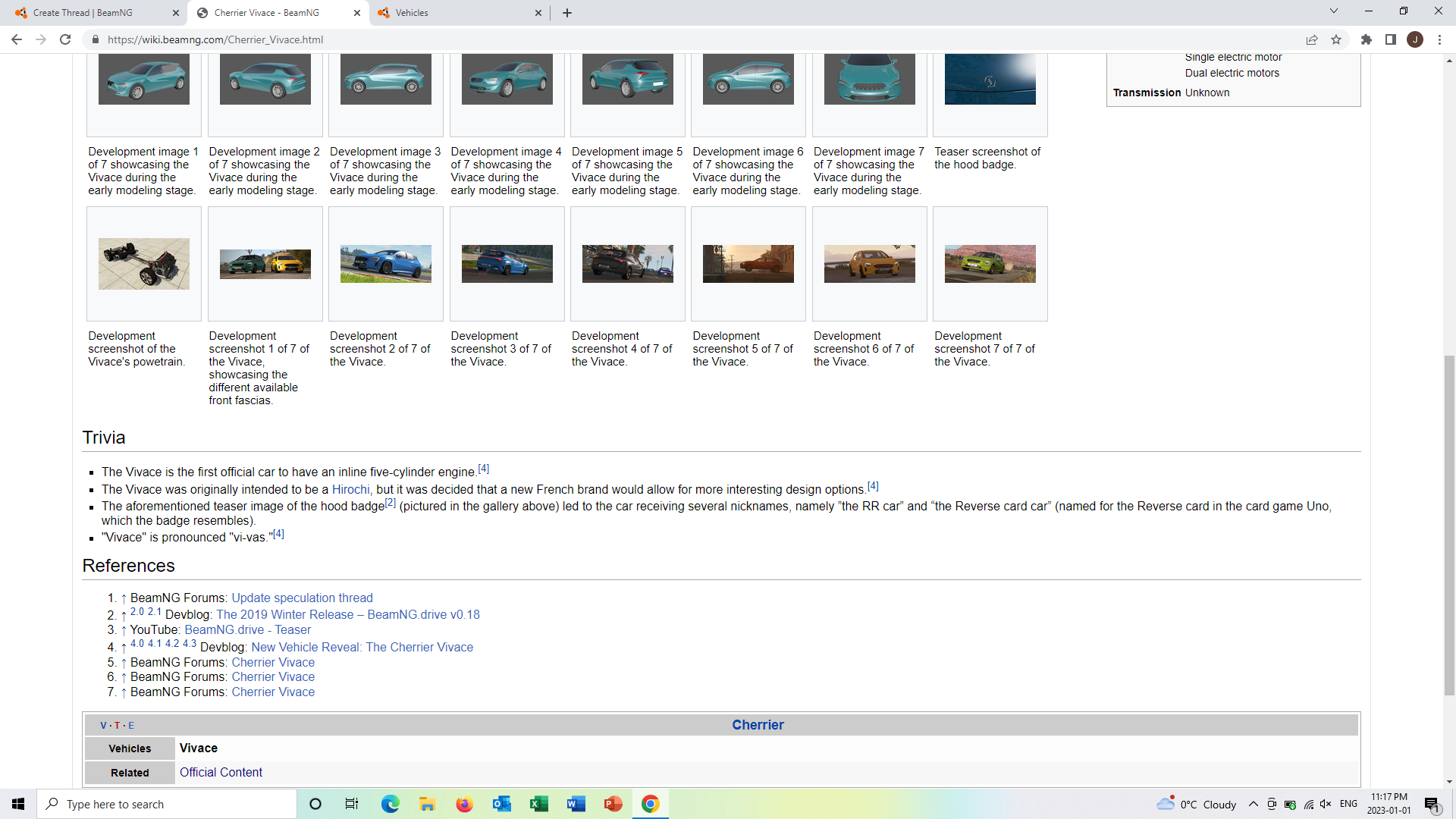Viewport: 1456px width, 819px height.
Task: Open New Vehicle Reveal devblog link
Action: [362, 648]
